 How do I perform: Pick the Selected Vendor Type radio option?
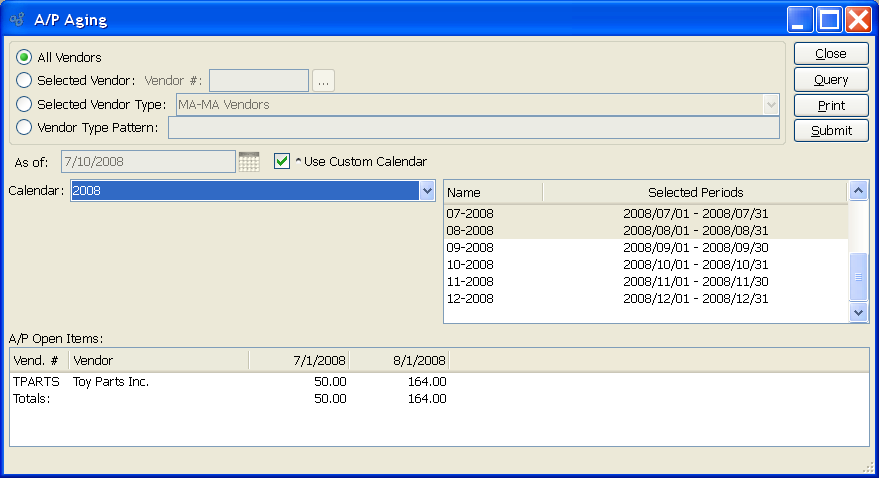coord(24,104)
